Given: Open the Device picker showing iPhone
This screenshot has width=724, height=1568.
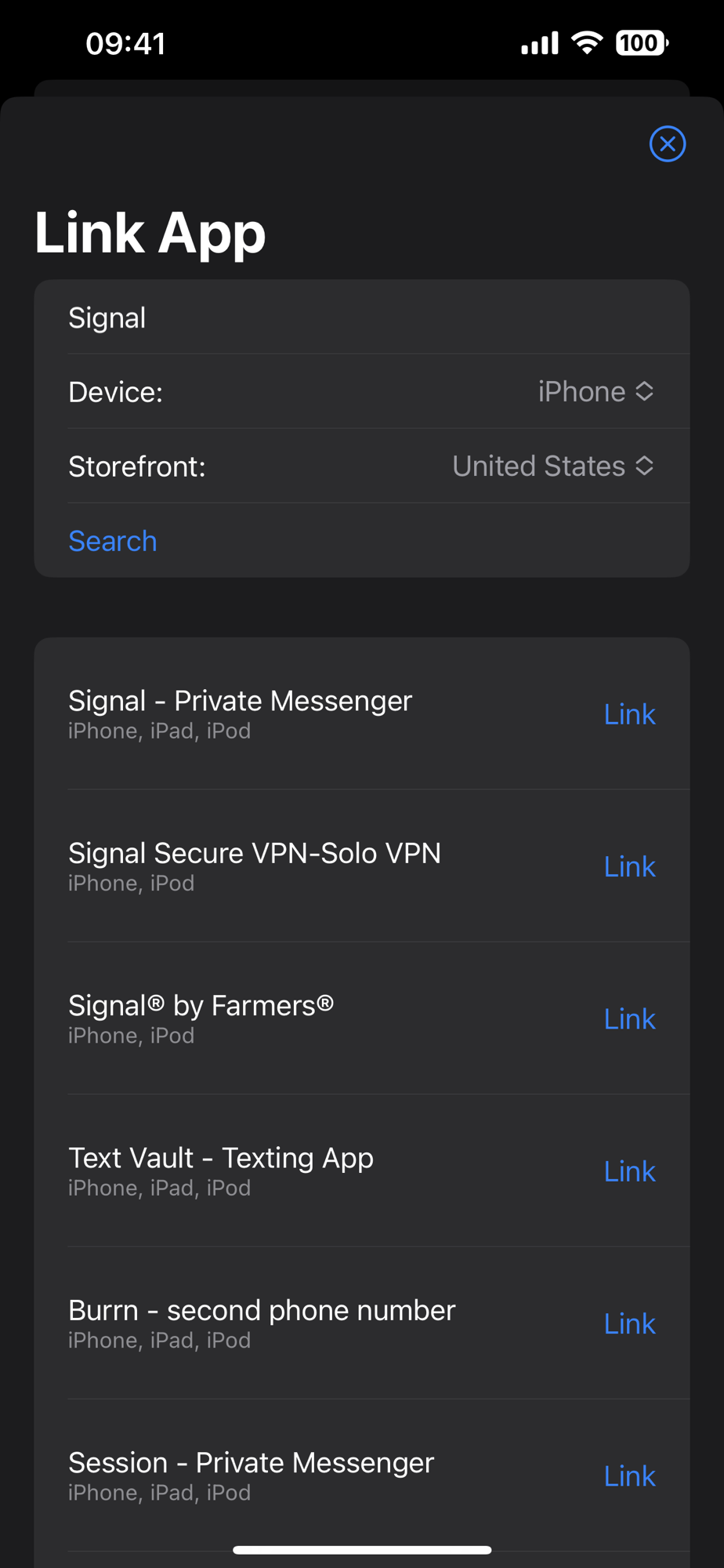Looking at the screenshot, I should 595,391.
